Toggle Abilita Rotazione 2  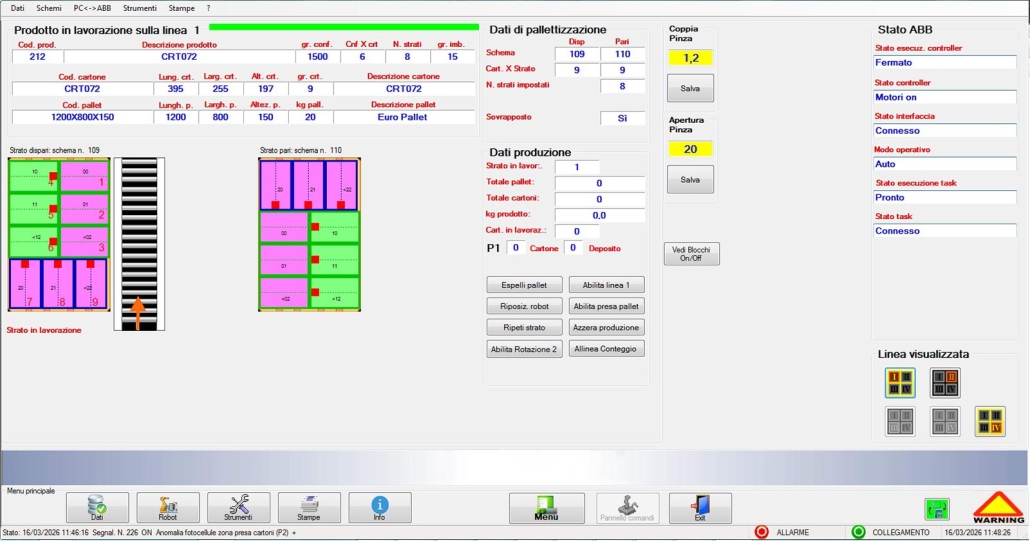pos(523,349)
